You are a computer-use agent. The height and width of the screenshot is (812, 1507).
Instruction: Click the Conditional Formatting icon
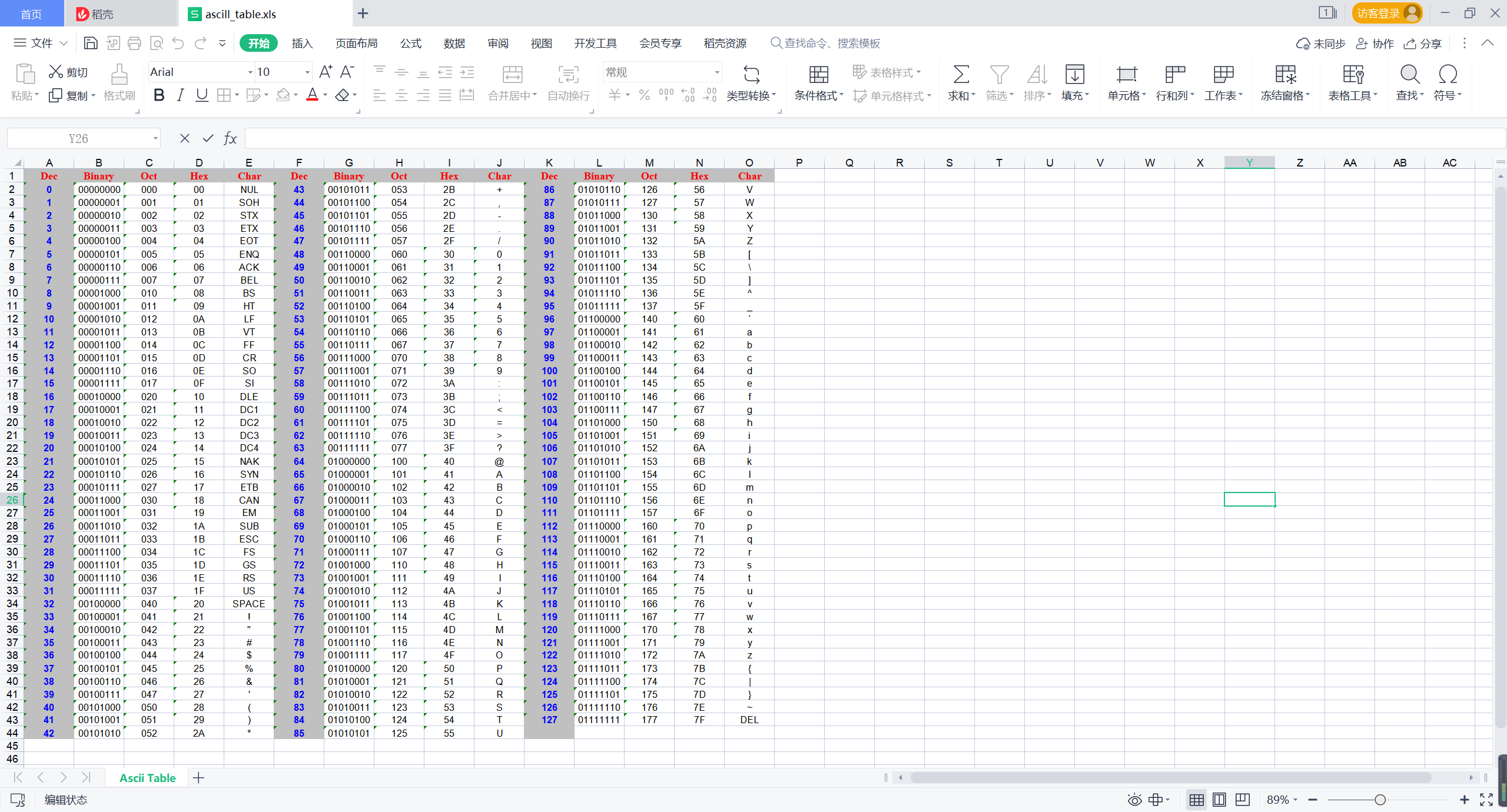pyautogui.click(x=818, y=75)
